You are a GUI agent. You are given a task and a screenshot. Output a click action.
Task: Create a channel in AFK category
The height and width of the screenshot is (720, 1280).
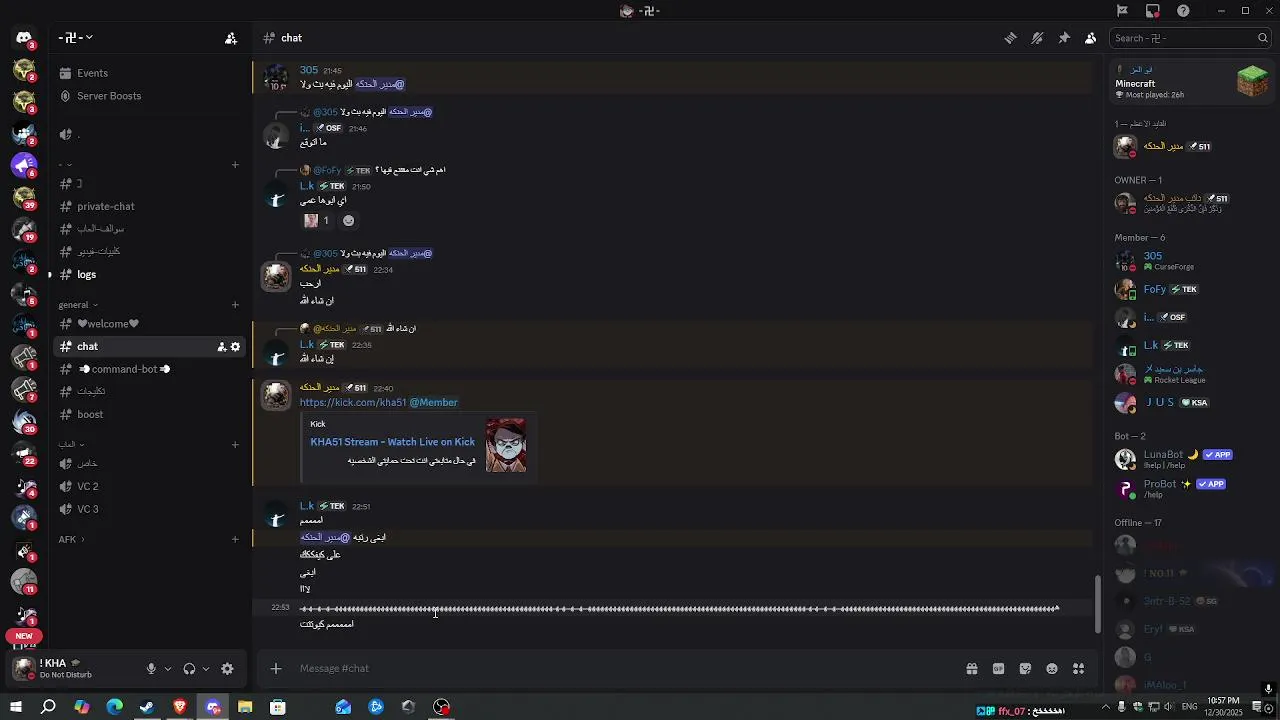[x=235, y=539]
